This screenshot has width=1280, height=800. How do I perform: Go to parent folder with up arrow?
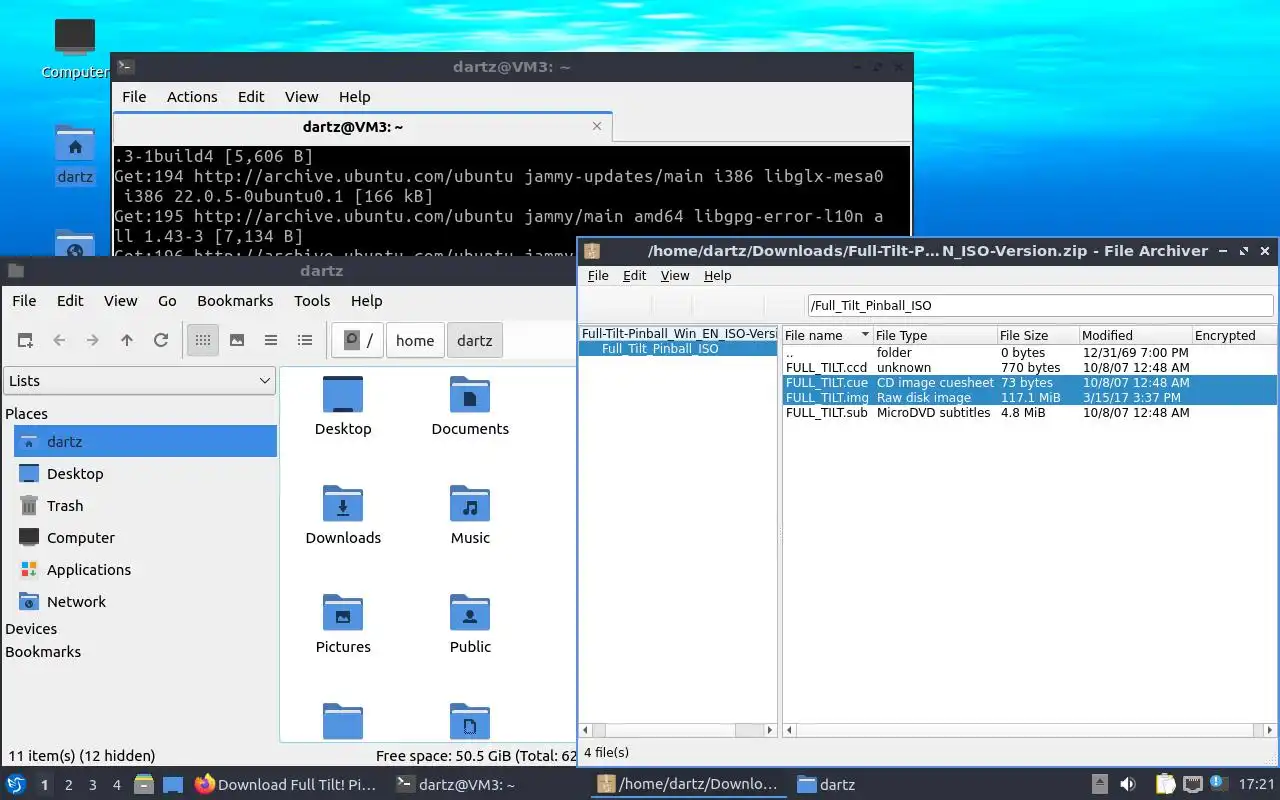[127, 340]
